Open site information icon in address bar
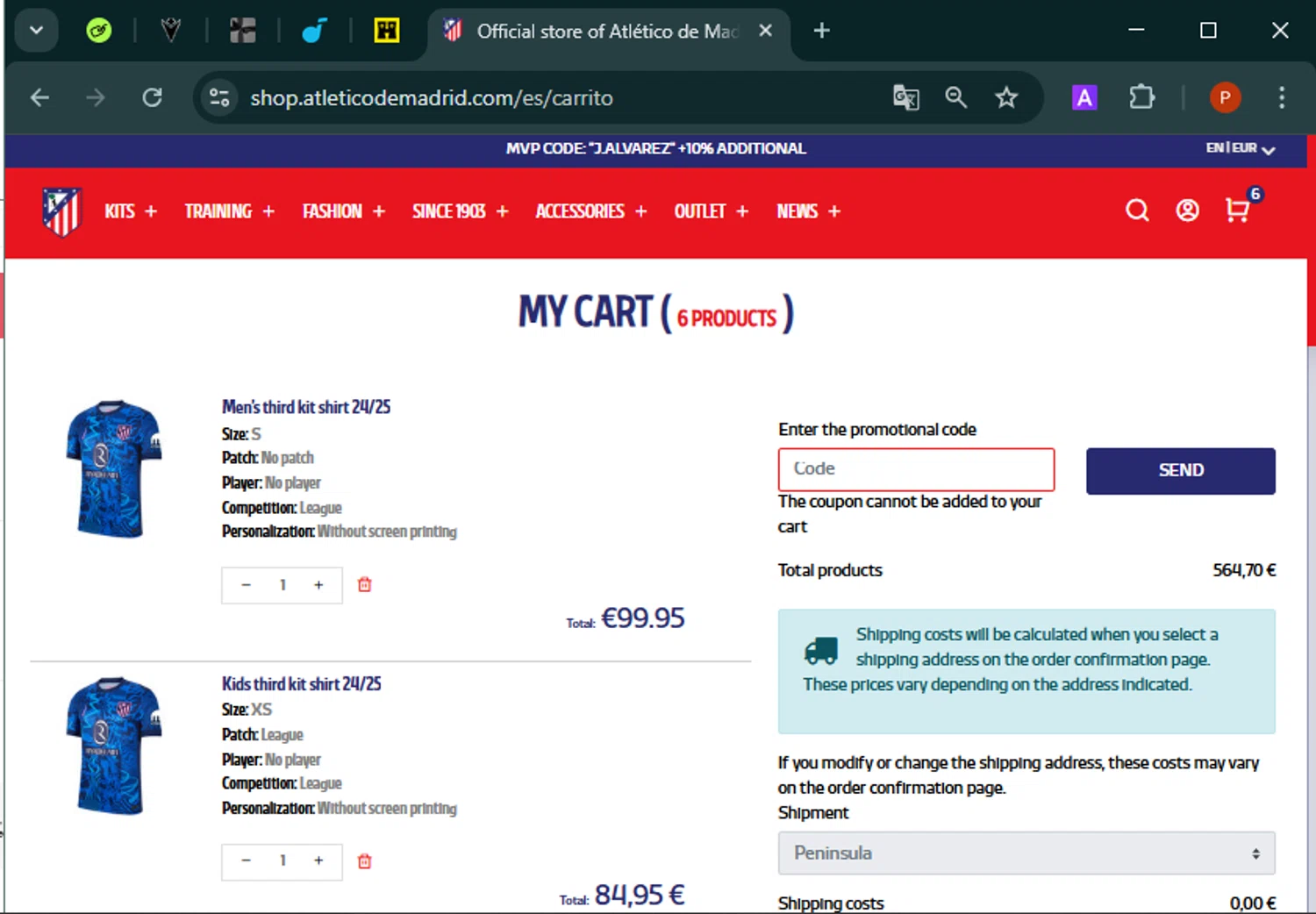This screenshot has height=914, width=1316. [219, 97]
